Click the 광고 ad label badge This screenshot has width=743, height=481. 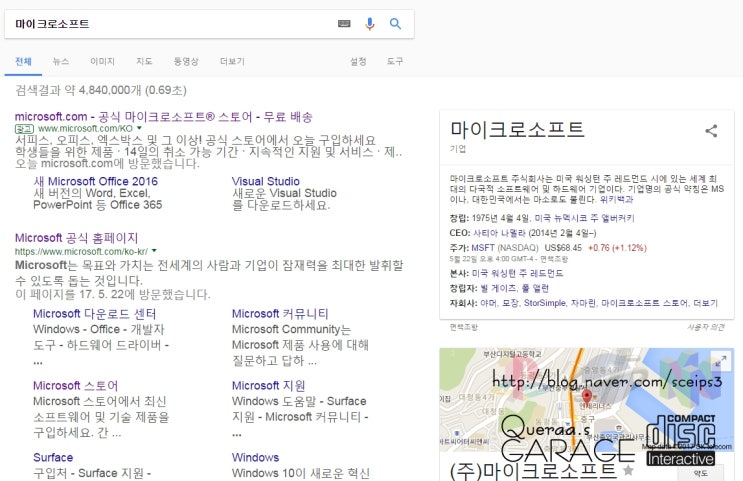pyautogui.click(x=24, y=128)
